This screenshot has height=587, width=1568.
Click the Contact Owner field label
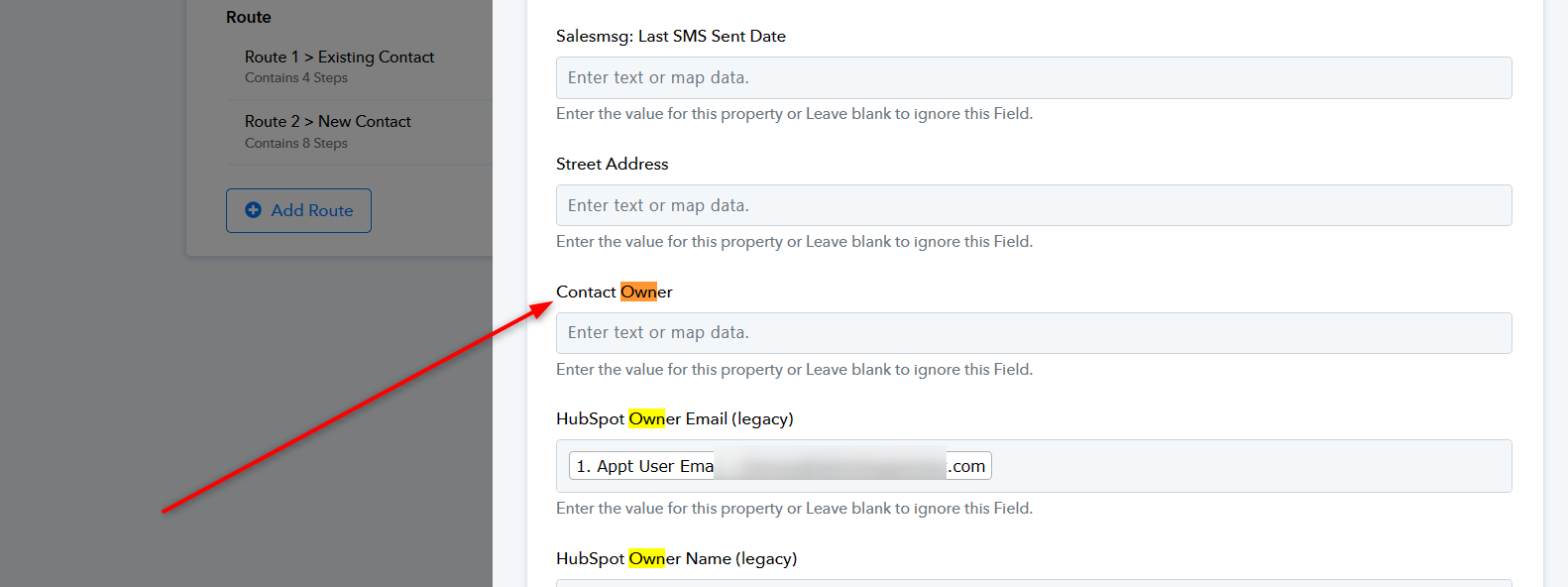click(615, 292)
